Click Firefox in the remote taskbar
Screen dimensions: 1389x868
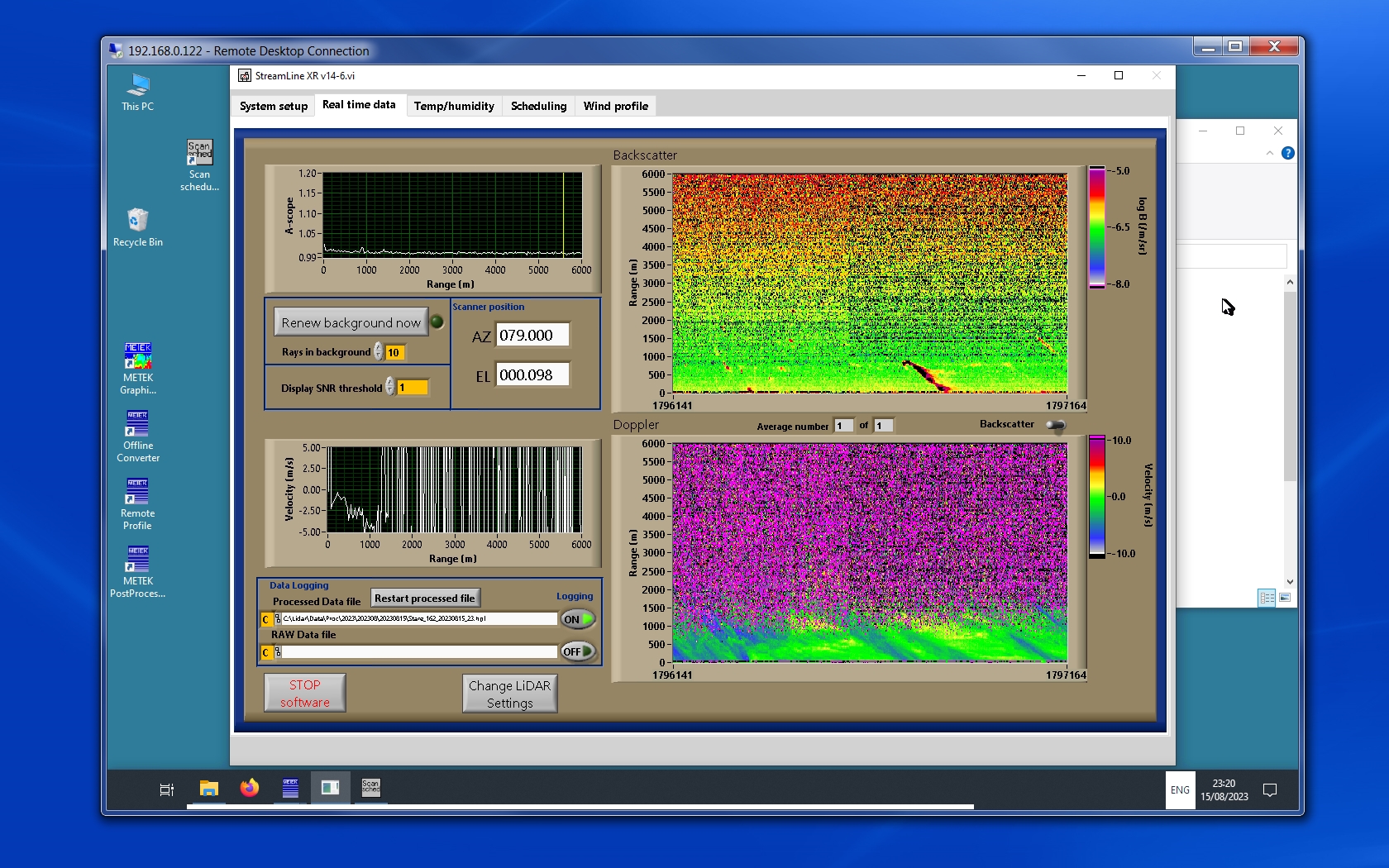pos(249,789)
